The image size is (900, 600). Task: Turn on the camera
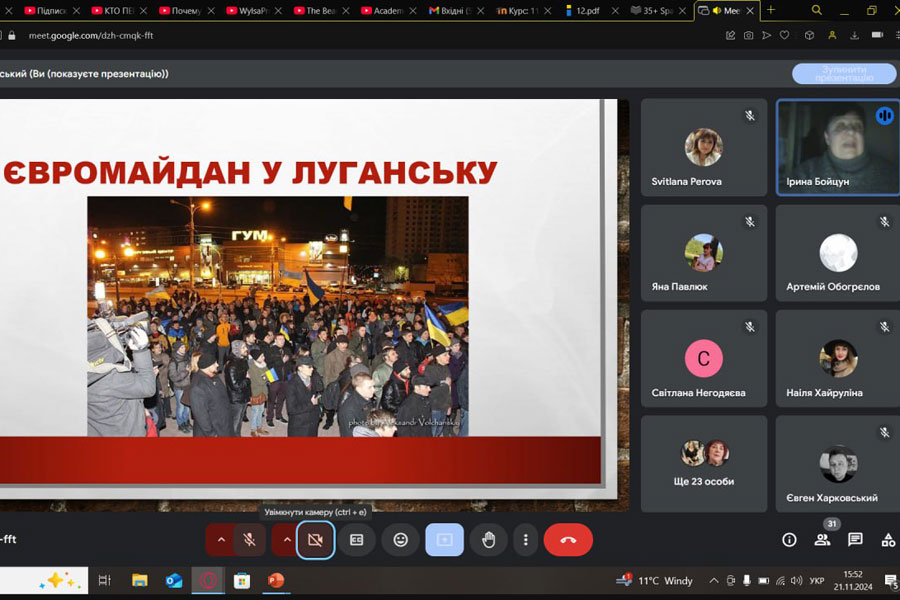[315, 540]
